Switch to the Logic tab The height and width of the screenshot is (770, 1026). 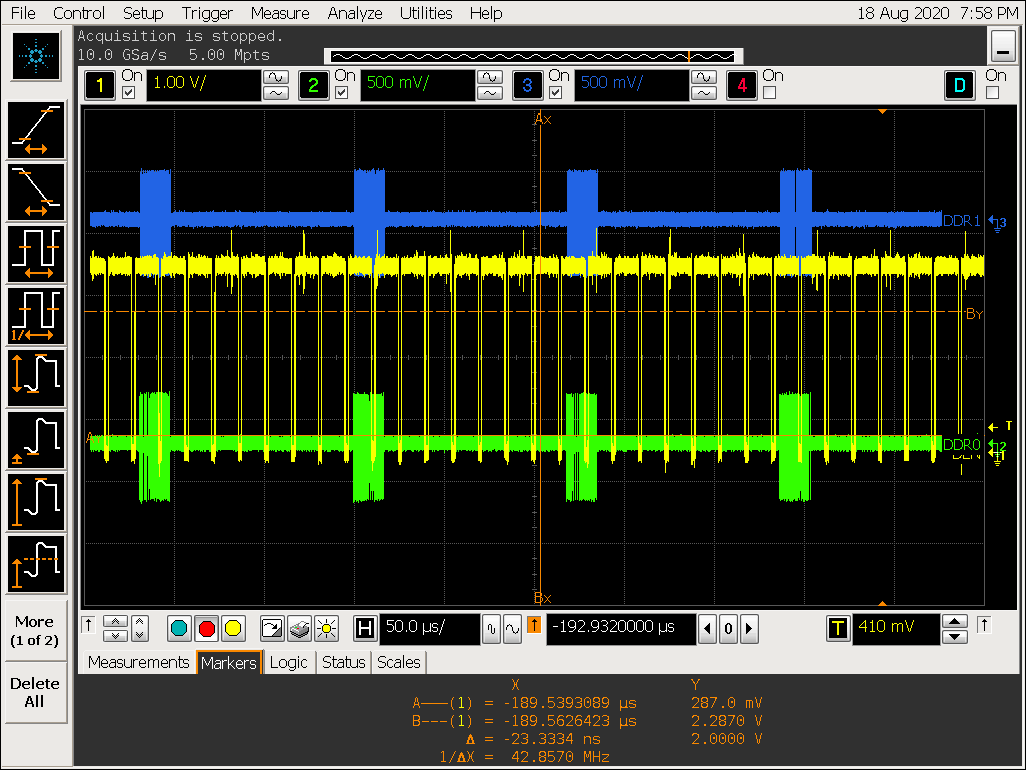(289, 663)
